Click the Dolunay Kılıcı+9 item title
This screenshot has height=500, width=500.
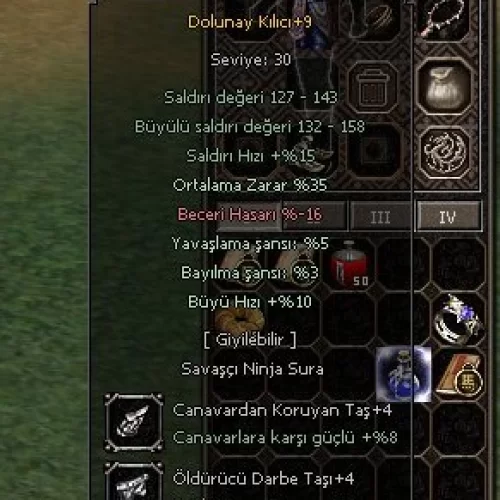(x=250, y=22)
